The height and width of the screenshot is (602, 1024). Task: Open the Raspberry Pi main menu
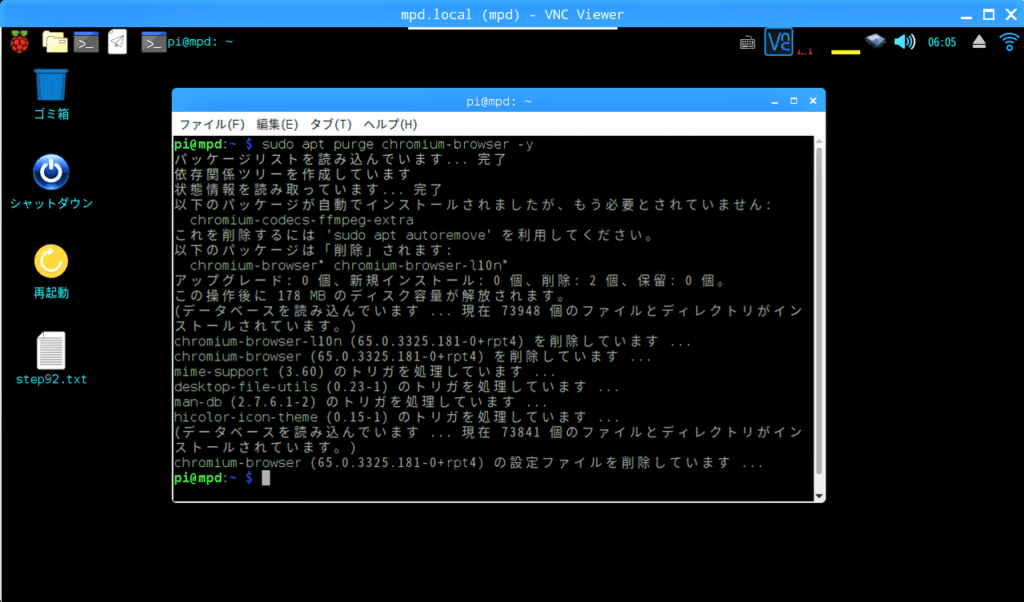pyautogui.click(x=20, y=42)
